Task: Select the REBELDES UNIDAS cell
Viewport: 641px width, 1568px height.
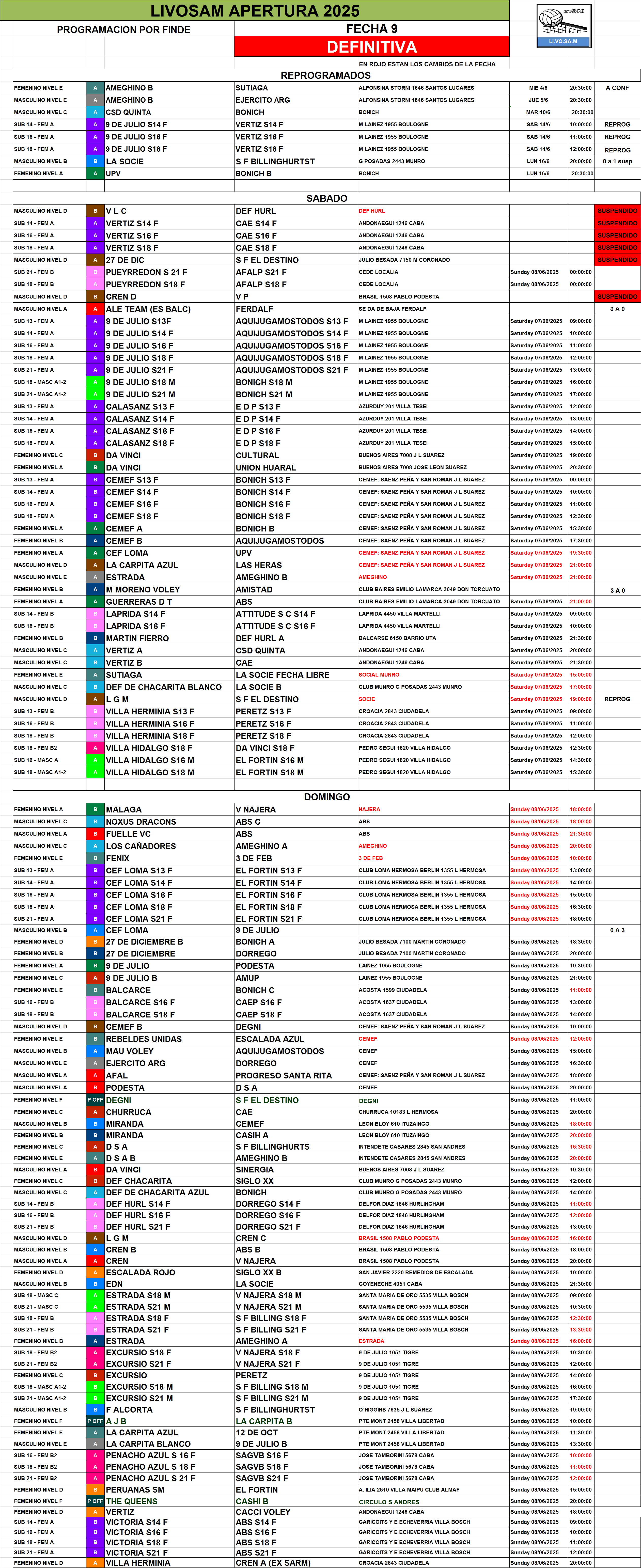Action: tap(169, 1039)
